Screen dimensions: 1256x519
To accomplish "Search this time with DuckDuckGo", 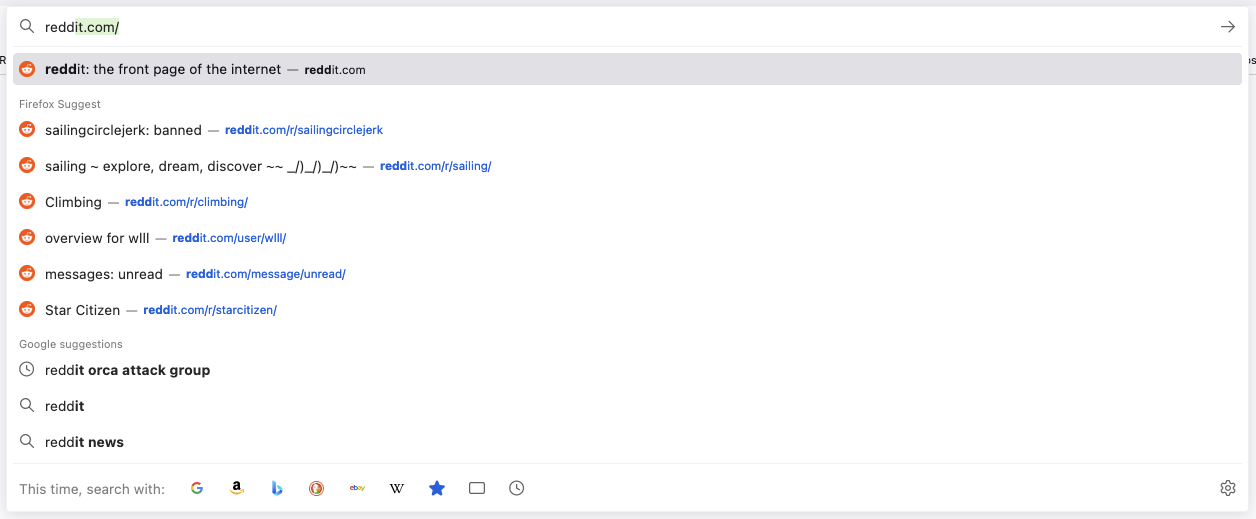I will (317, 488).
